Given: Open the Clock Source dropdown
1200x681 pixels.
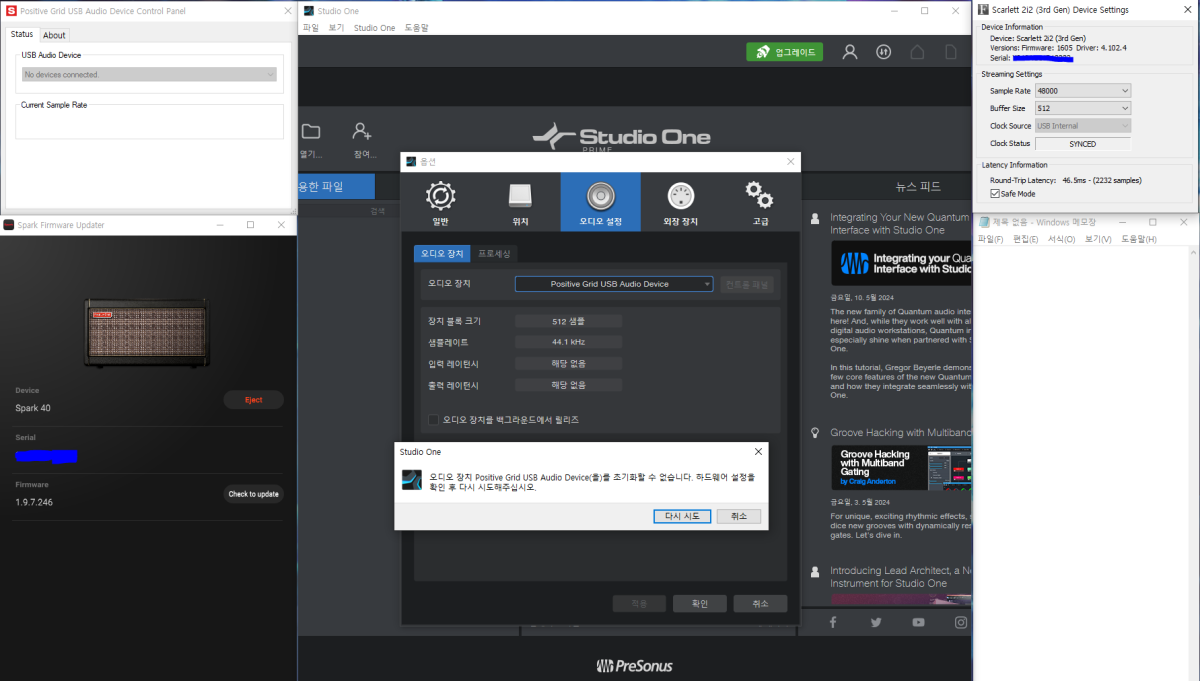Looking at the screenshot, I should click(1083, 126).
